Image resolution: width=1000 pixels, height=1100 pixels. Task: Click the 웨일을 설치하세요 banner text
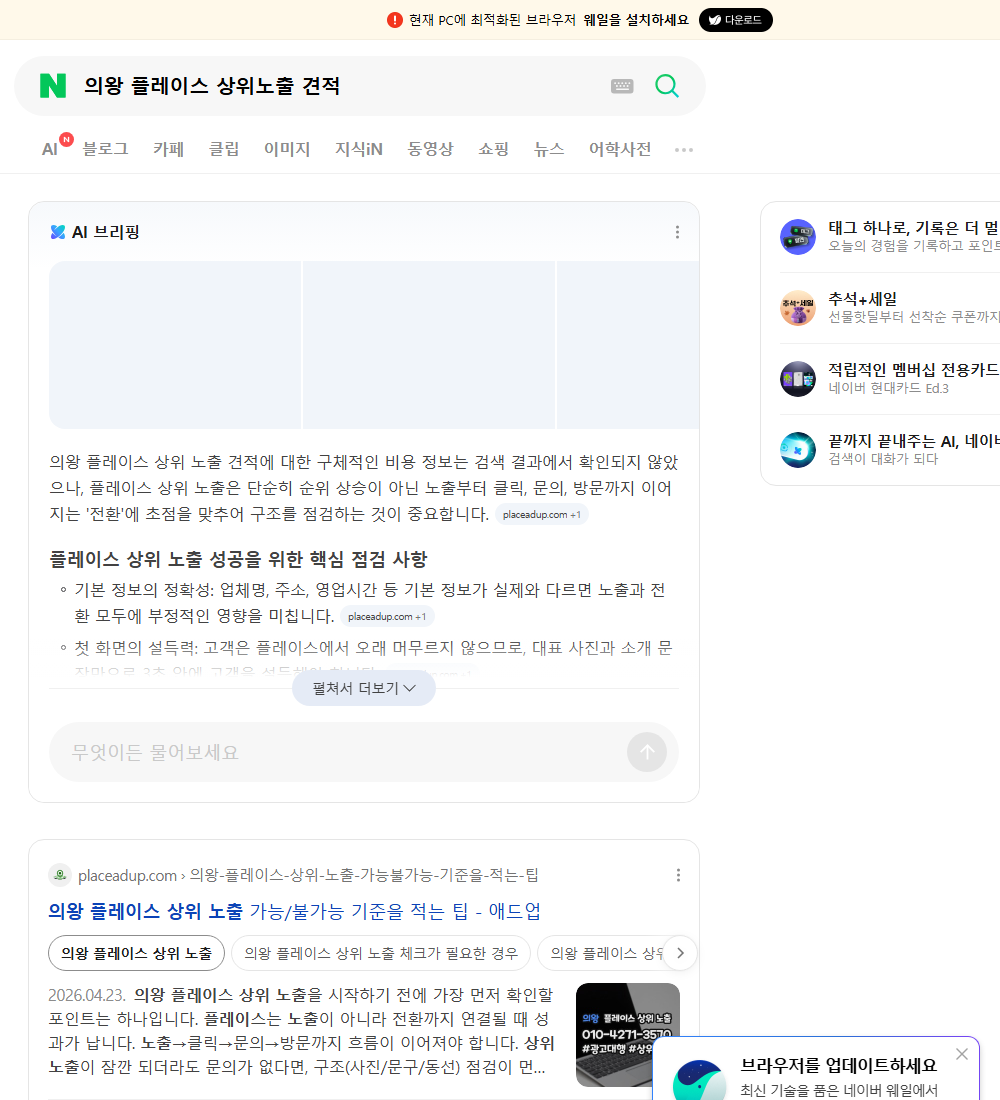tap(636, 20)
